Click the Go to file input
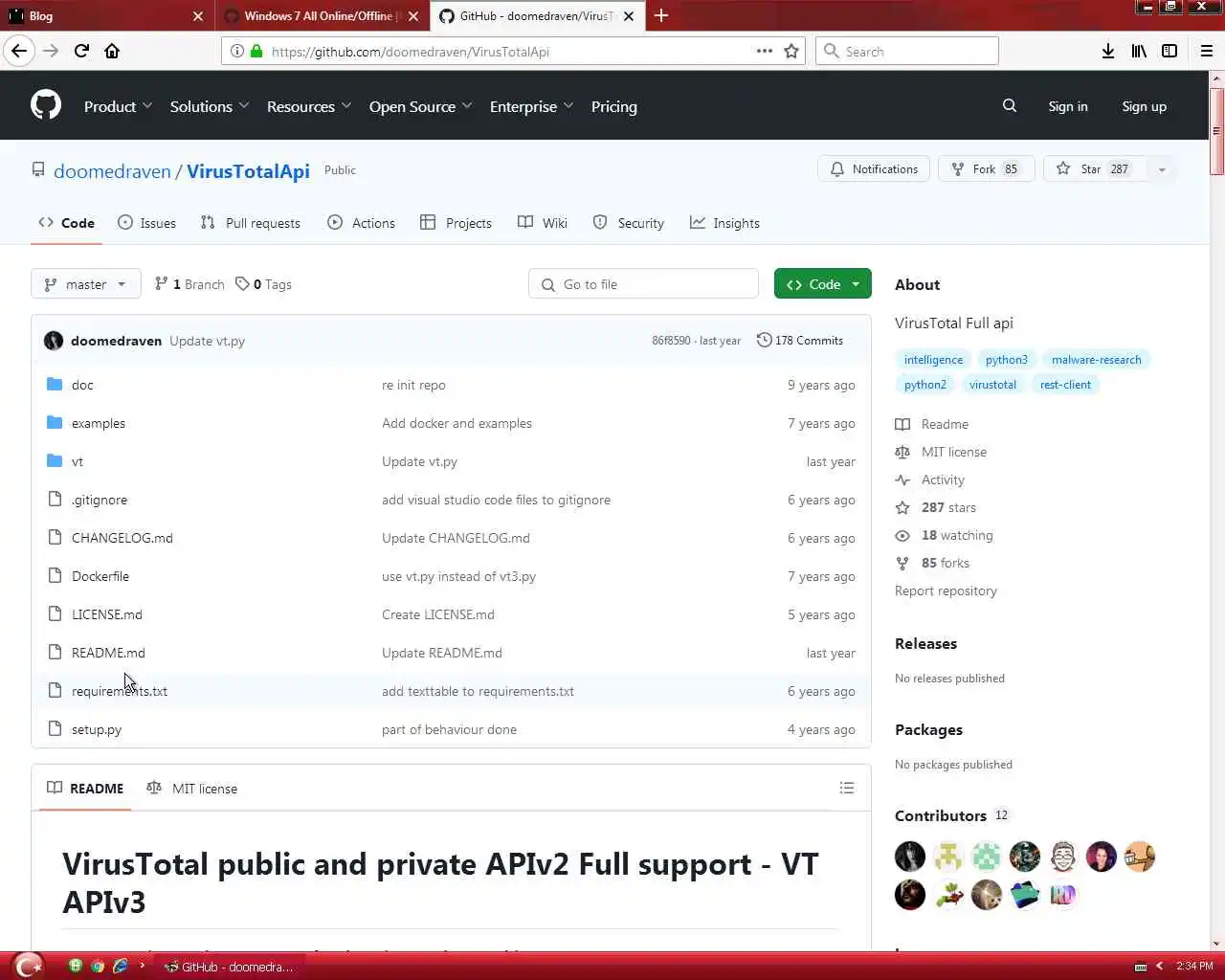The width and height of the screenshot is (1225, 980). pos(643,284)
